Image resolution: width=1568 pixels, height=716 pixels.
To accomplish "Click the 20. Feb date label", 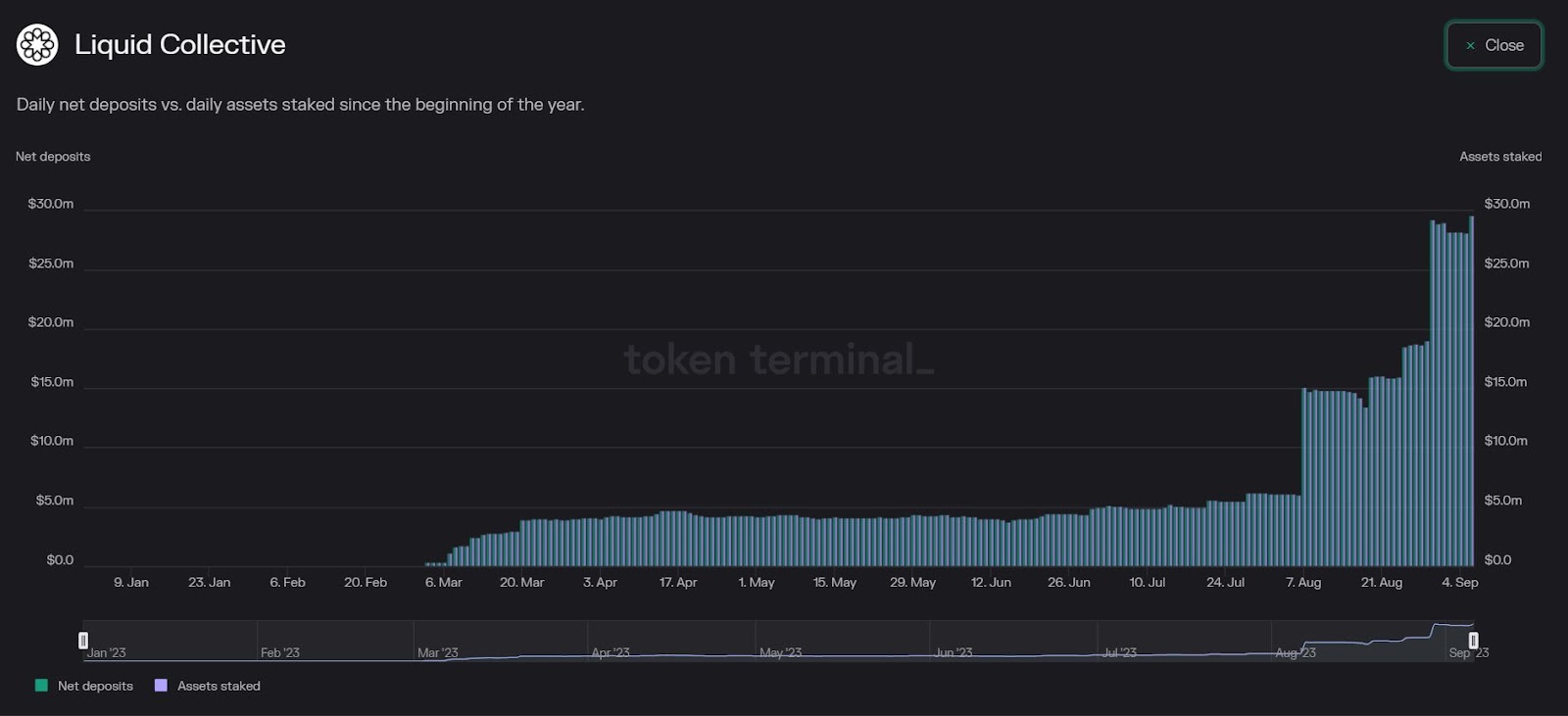I will point(366,583).
